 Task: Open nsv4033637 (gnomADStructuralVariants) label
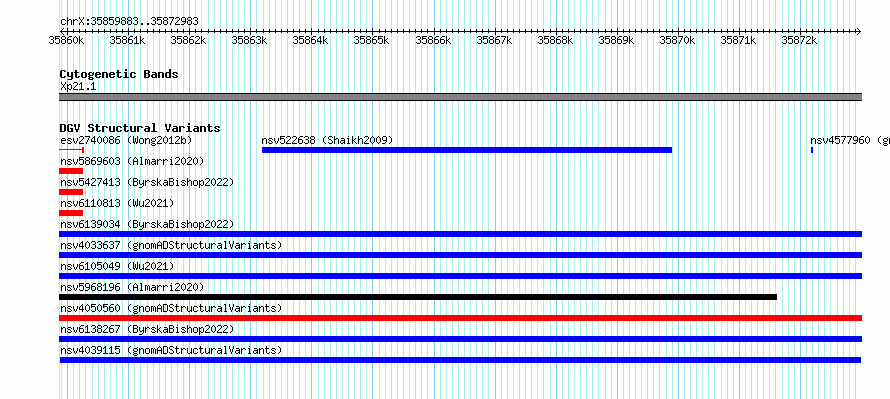click(171, 245)
